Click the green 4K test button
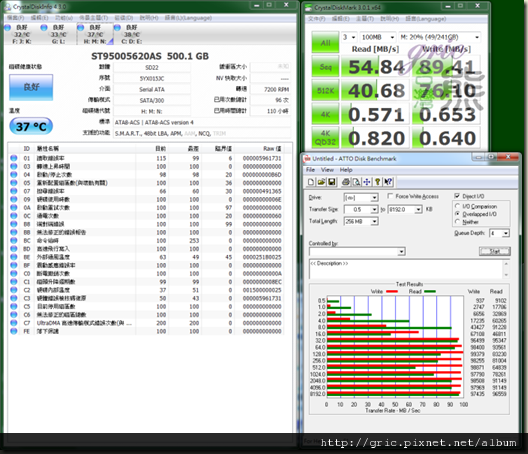528x454 pixels. [325, 115]
